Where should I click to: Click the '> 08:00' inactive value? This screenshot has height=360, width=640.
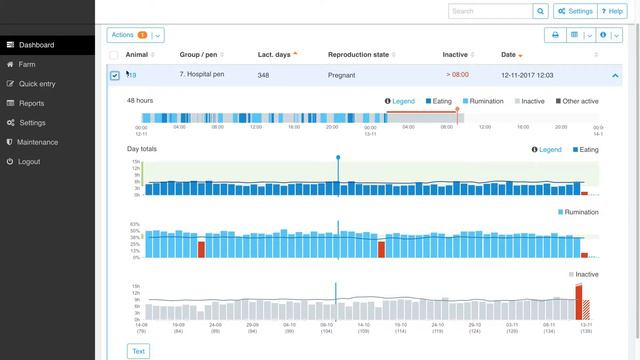457,75
